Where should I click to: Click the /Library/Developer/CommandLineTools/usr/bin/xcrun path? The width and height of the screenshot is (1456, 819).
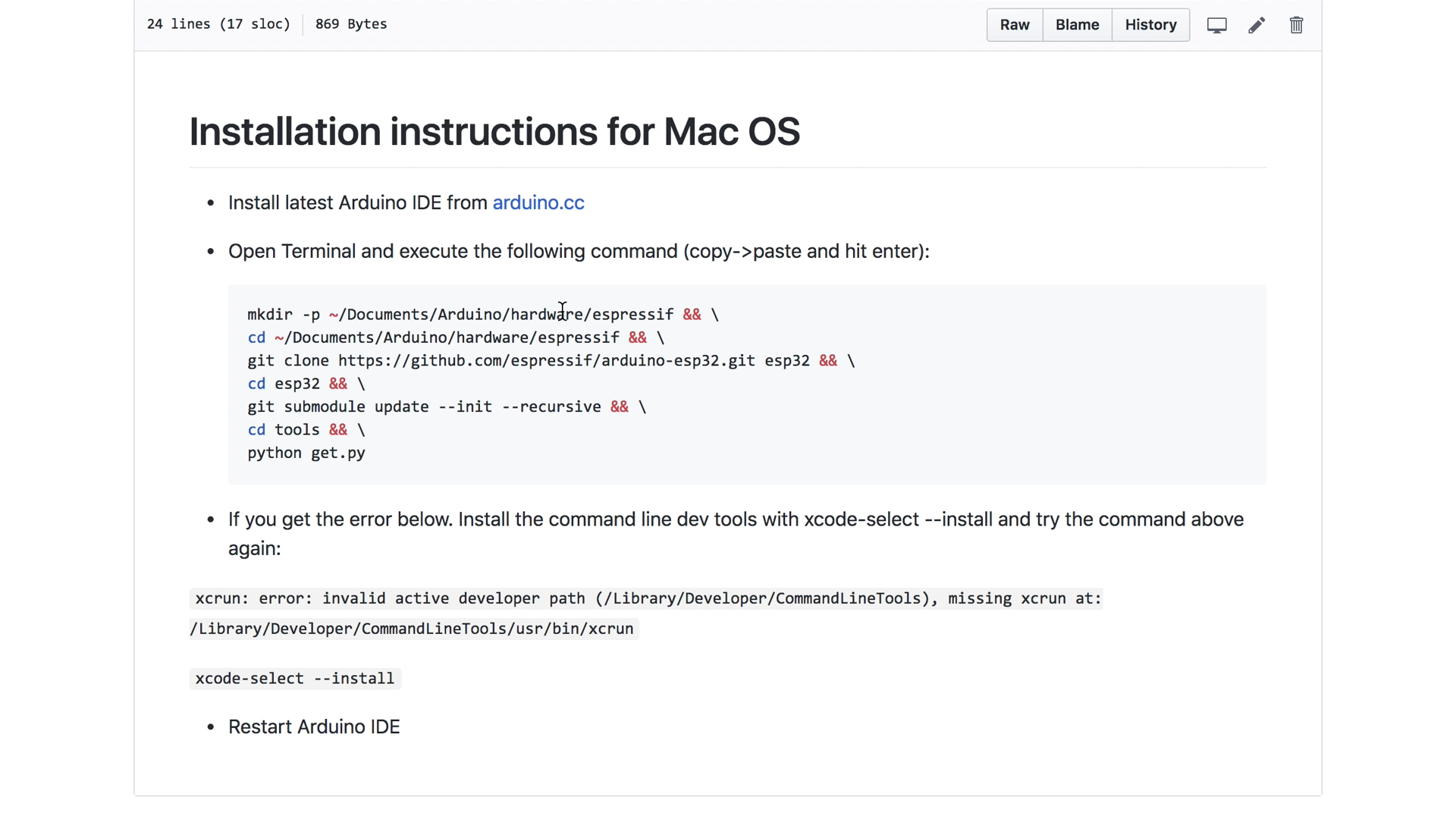[x=414, y=629]
